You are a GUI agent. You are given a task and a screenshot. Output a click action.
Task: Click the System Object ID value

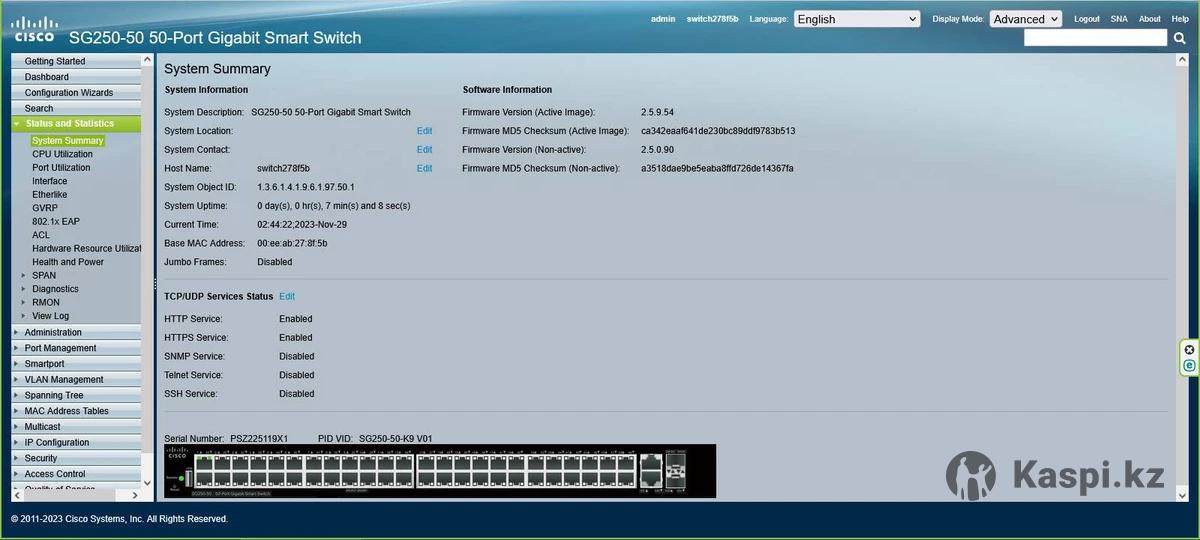click(306, 187)
